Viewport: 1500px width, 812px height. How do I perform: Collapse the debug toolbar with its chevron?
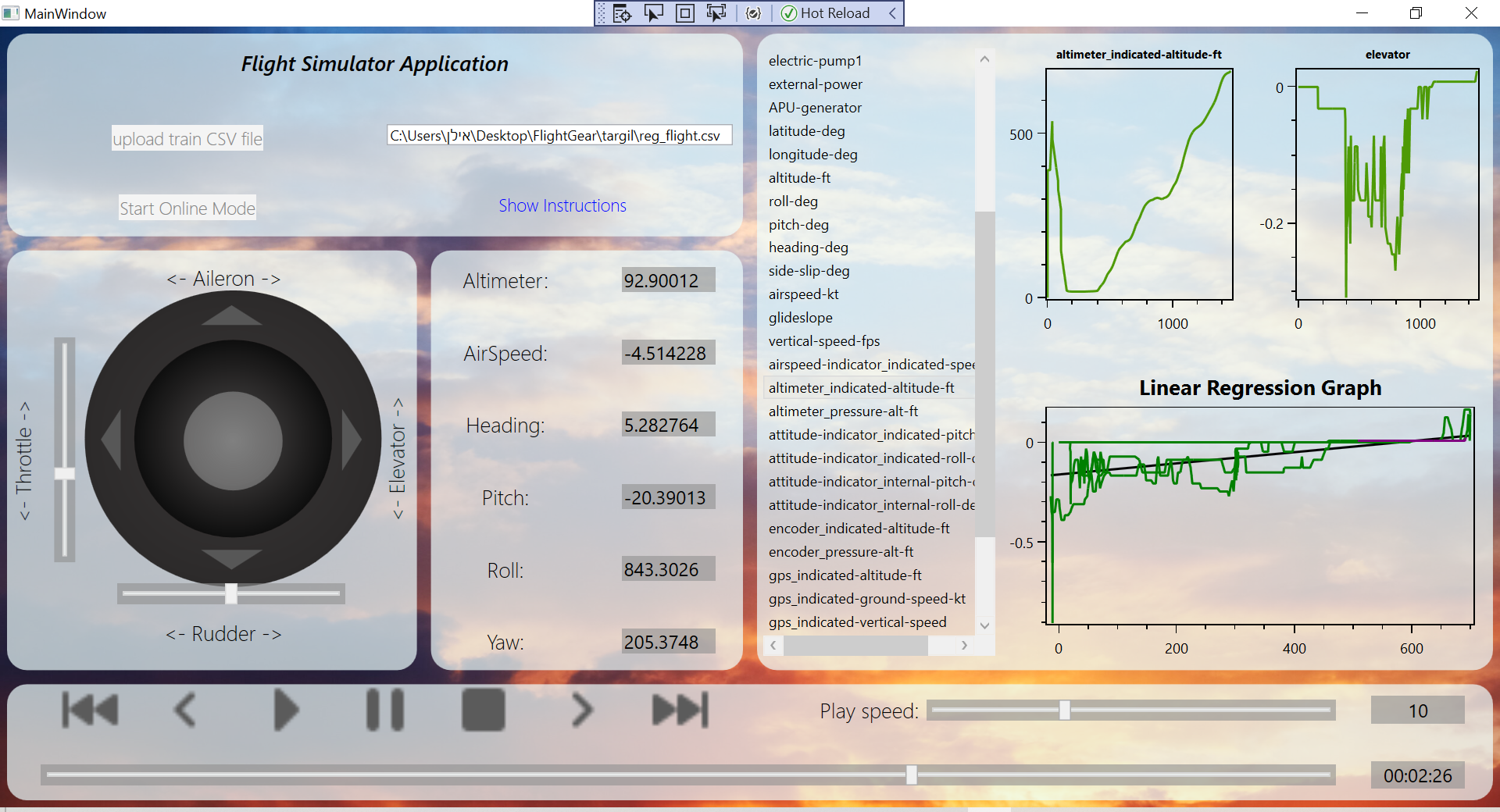(x=892, y=13)
